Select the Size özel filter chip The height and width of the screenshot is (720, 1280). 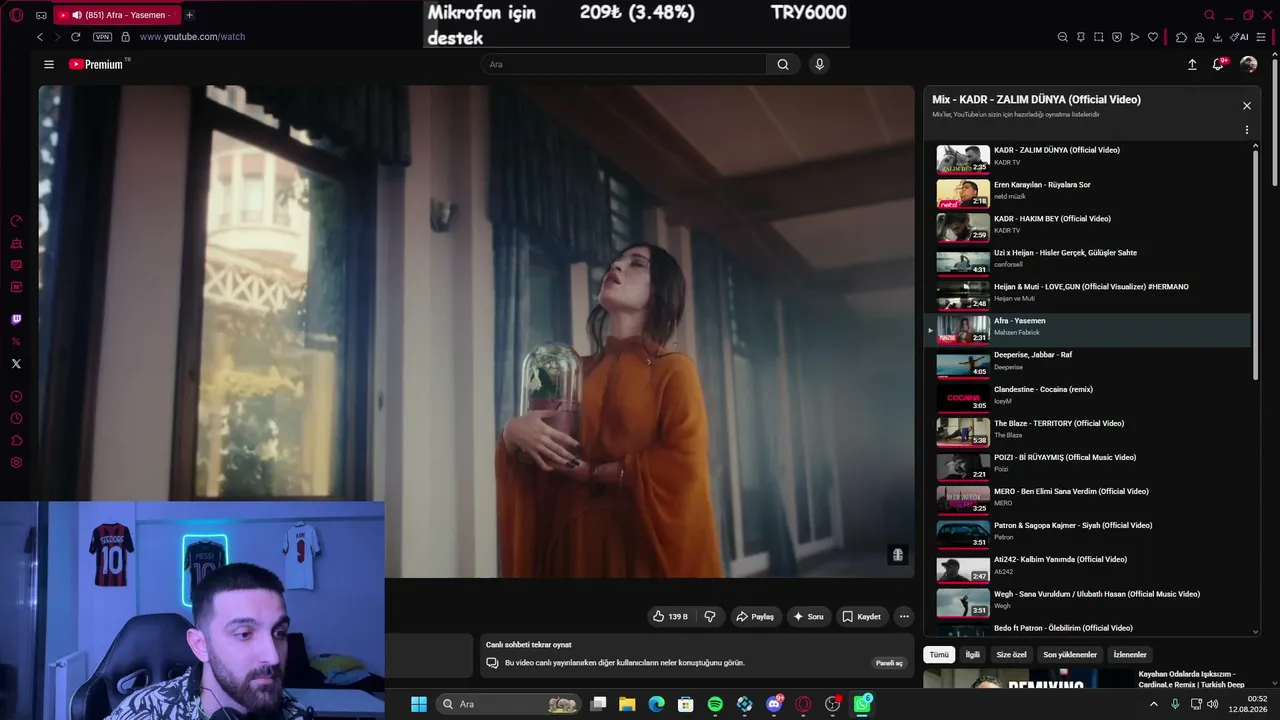click(x=1012, y=655)
